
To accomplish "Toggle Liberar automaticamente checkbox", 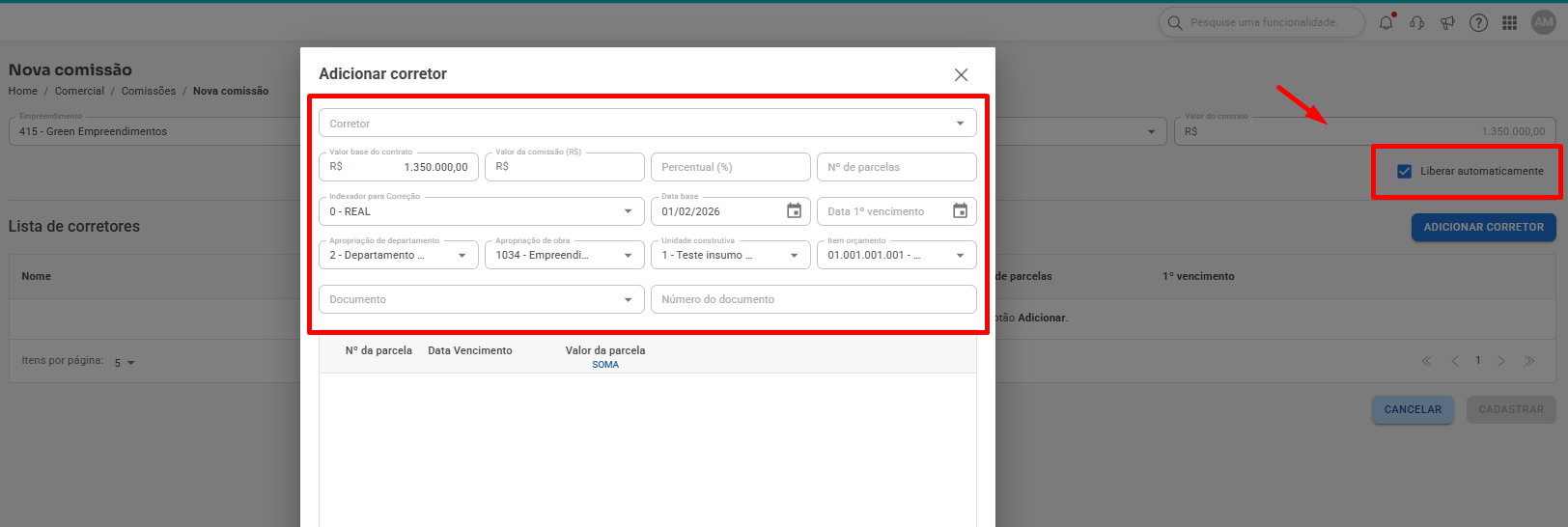I will (1404, 171).
